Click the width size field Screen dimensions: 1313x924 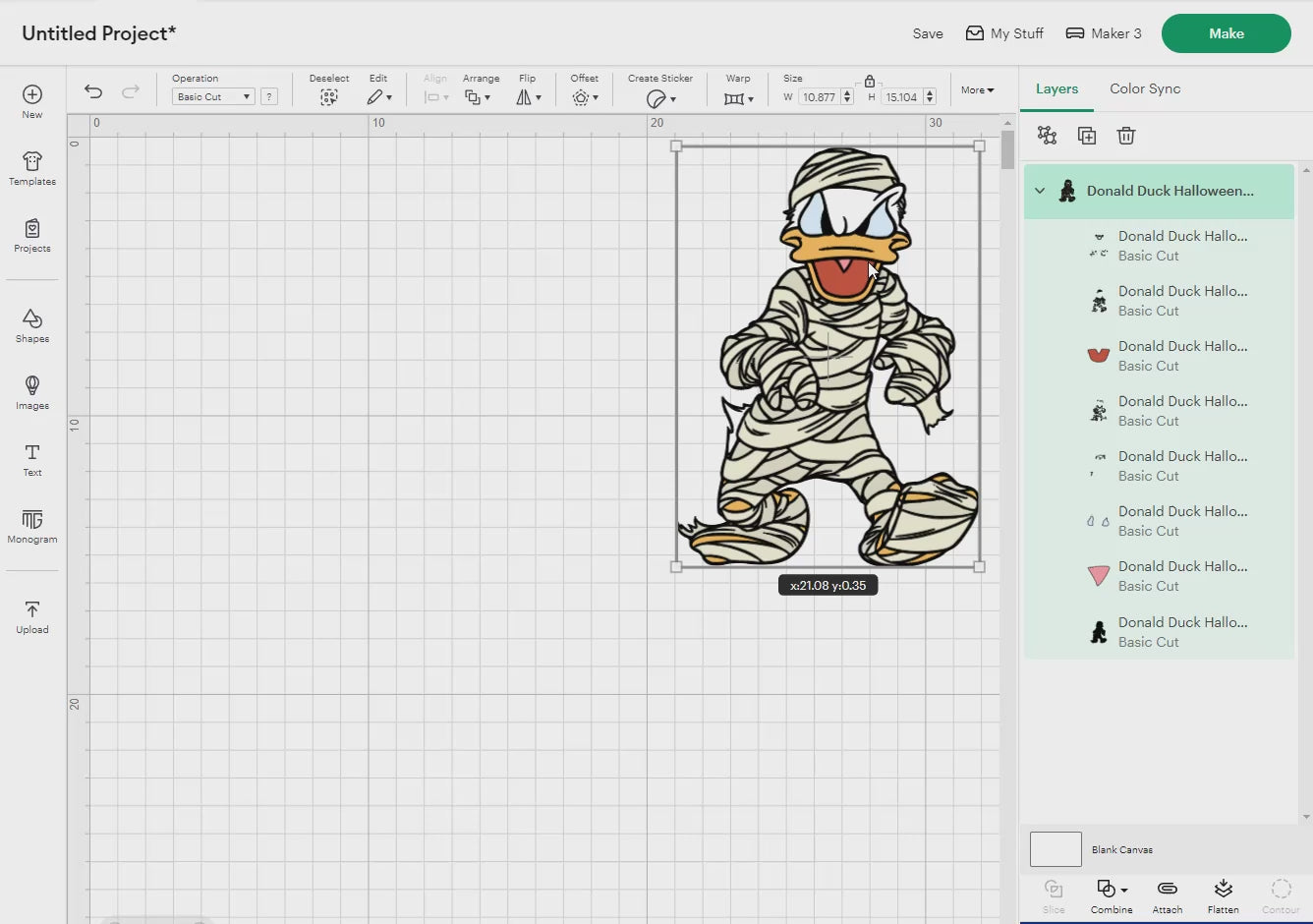click(x=819, y=96)
